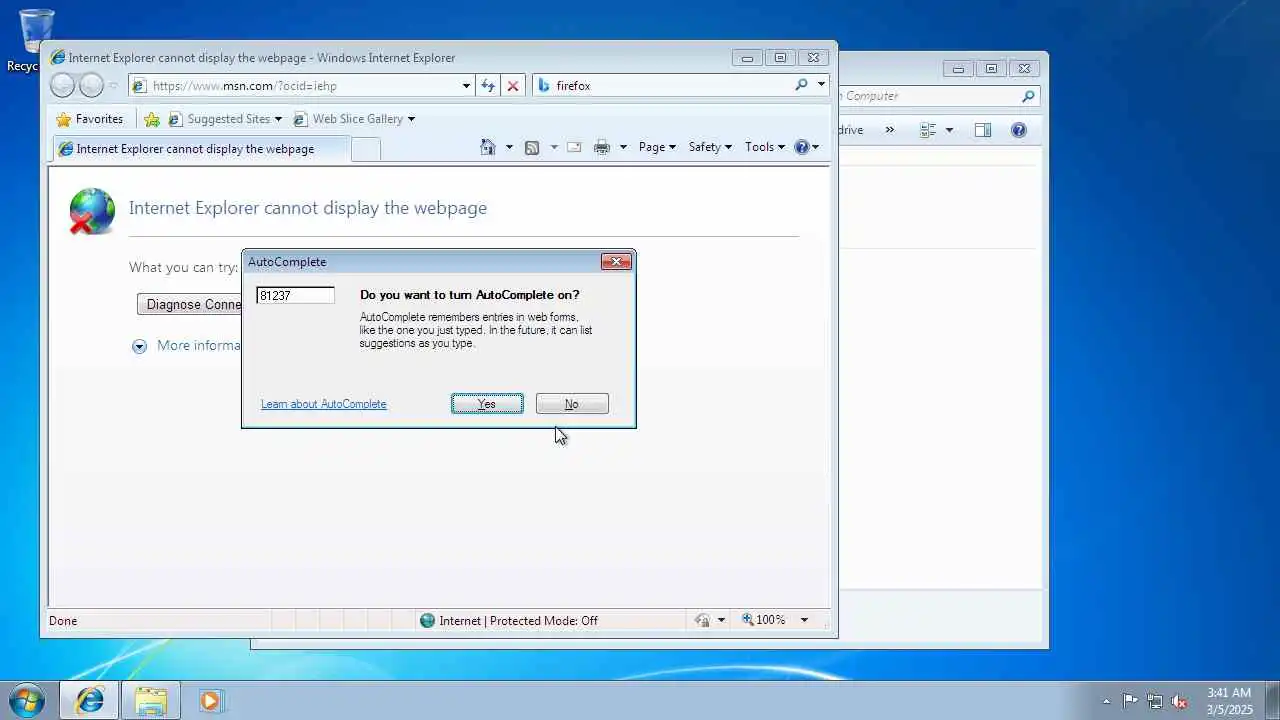
Task: Click the Read Mail envelope icon
Action: pos(574,147)
